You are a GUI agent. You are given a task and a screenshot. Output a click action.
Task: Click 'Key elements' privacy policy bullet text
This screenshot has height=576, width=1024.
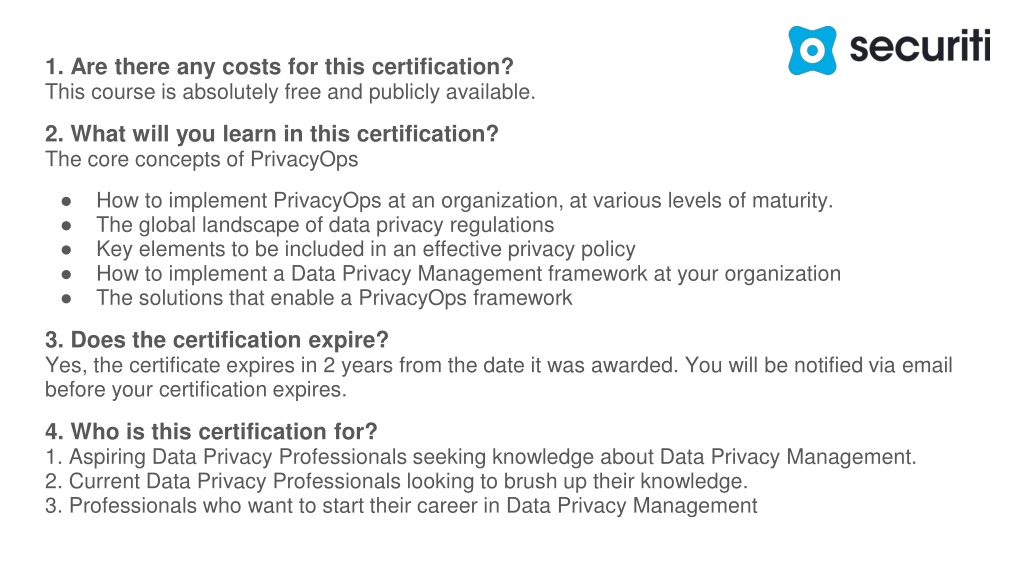click(366, 249)
